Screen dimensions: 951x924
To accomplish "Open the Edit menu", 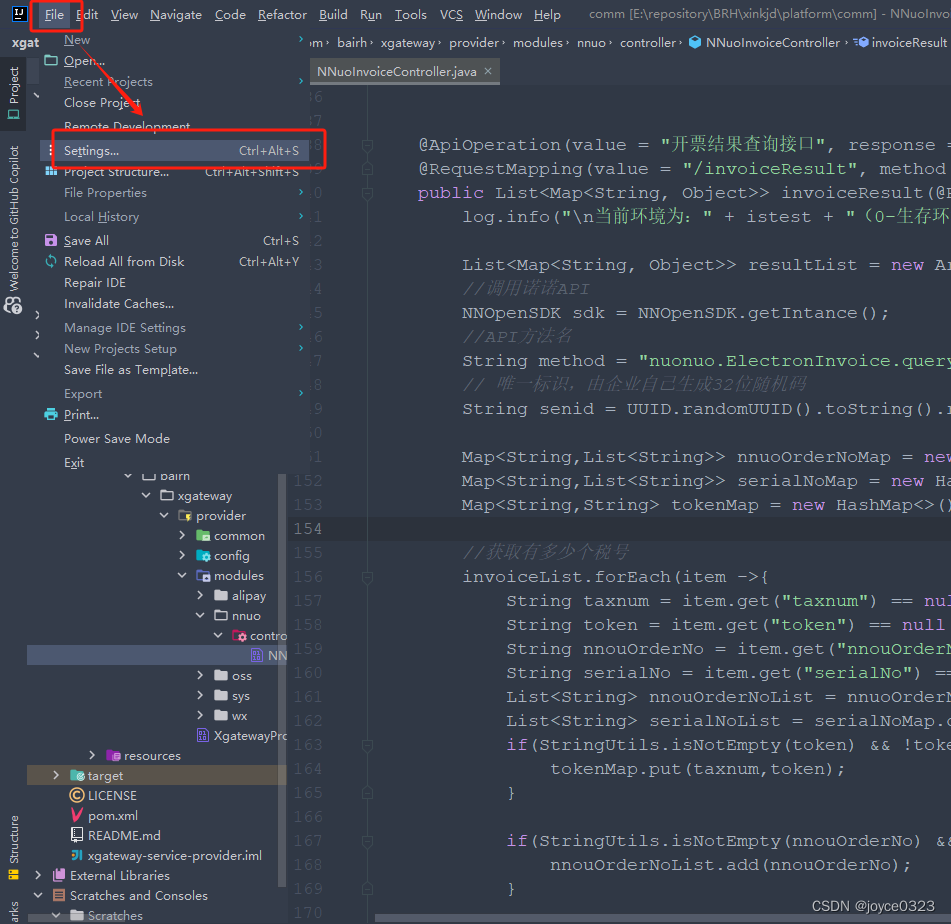I will pyautogui.click(x=87, y=15).
